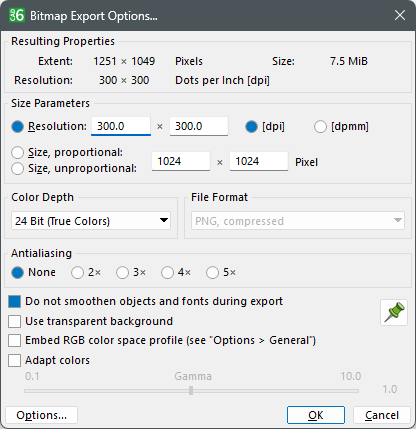Click the Cancel button
416x429 pixels.
(382, 415)
